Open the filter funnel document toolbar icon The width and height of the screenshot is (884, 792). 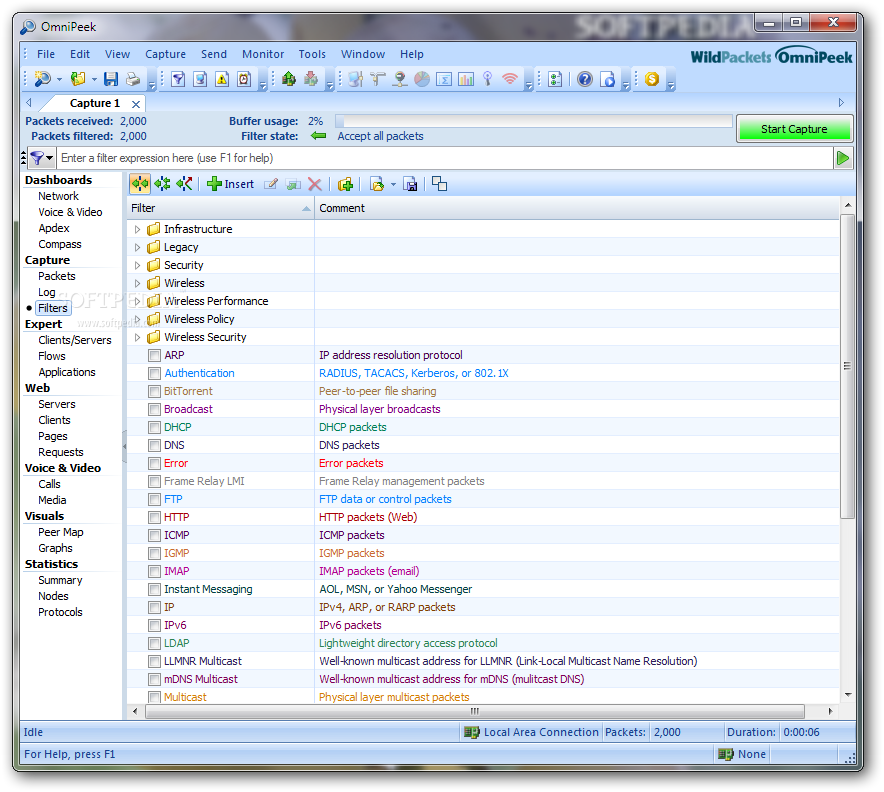point(178,79)
